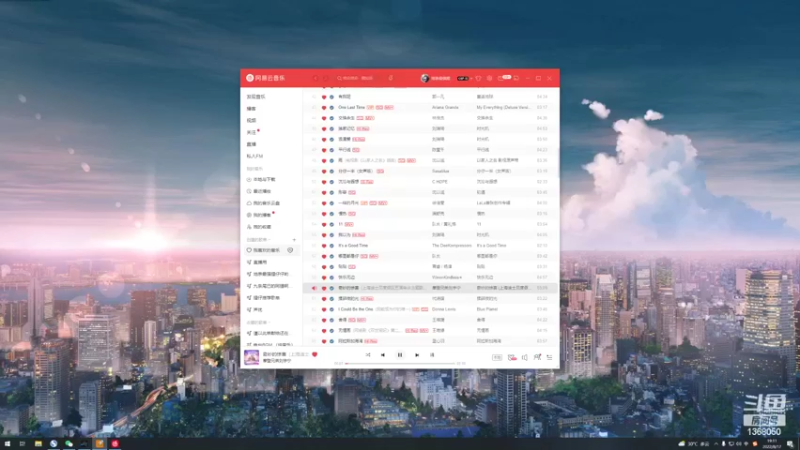This screenshot has height=450, width=800.
Task: Go forward using the title bar arrow
Action: point(326,78)
